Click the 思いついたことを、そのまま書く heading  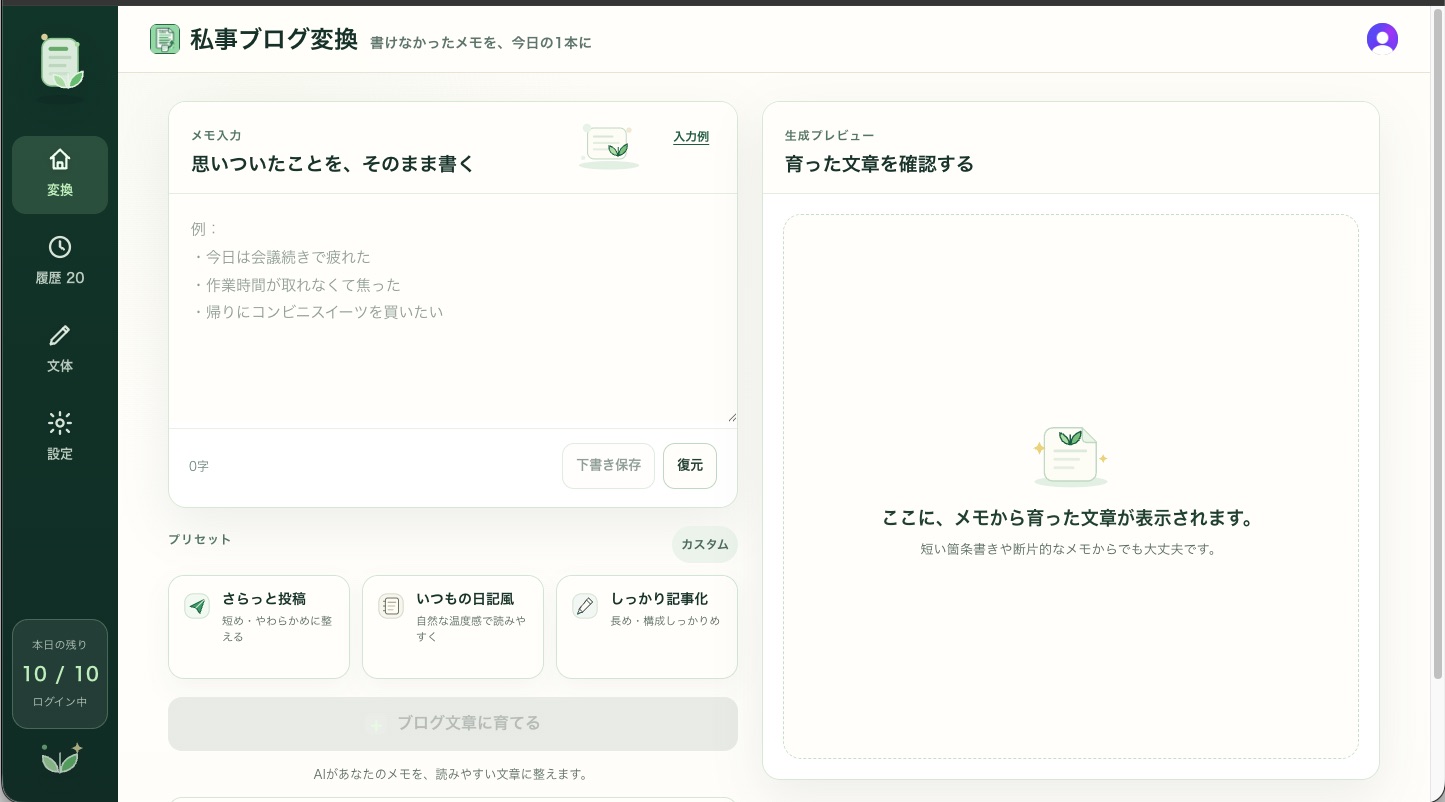click(x=333, y=164)
